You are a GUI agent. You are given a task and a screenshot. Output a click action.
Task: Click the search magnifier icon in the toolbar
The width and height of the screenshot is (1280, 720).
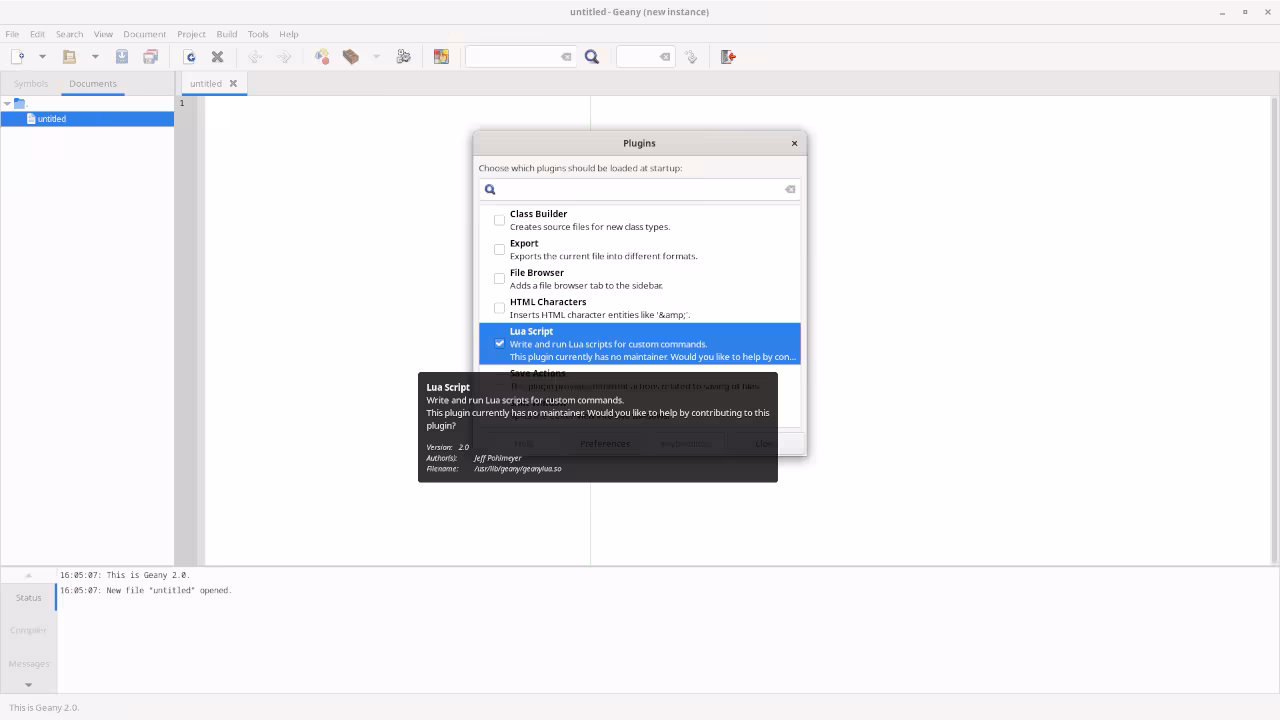click(592, 56)
